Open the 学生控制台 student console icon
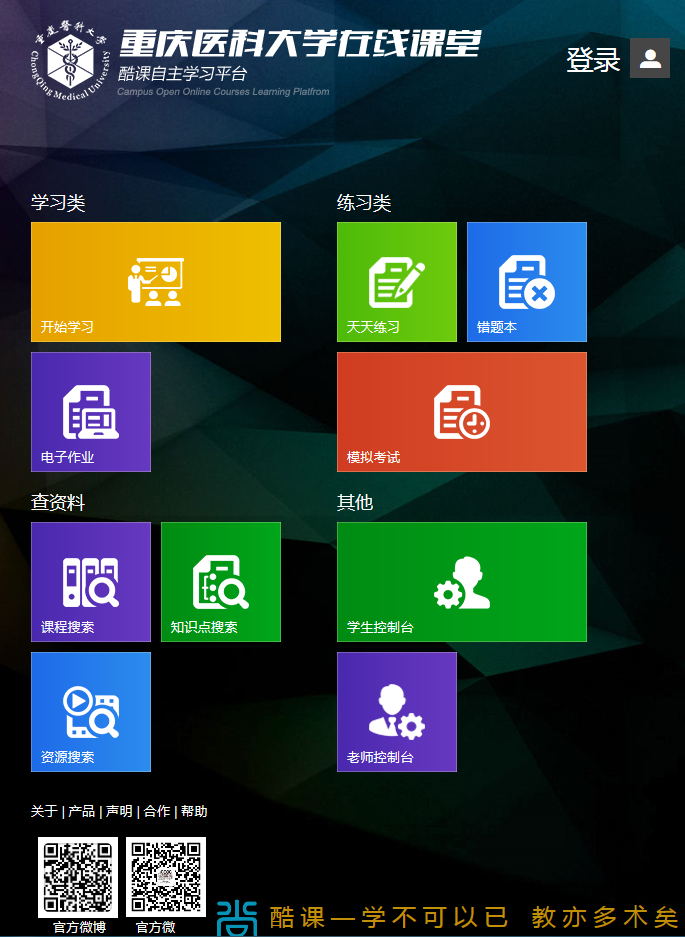The image size is (685, 937). pos(462,582)
